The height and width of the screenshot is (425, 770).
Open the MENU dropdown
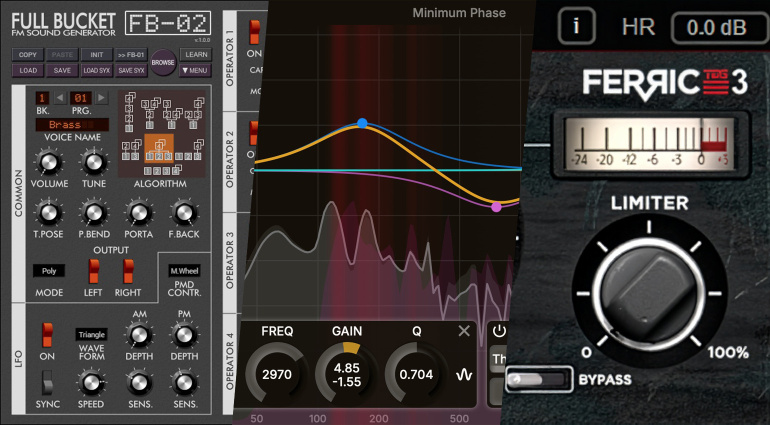pyautogui.click(x=196, y=70)
